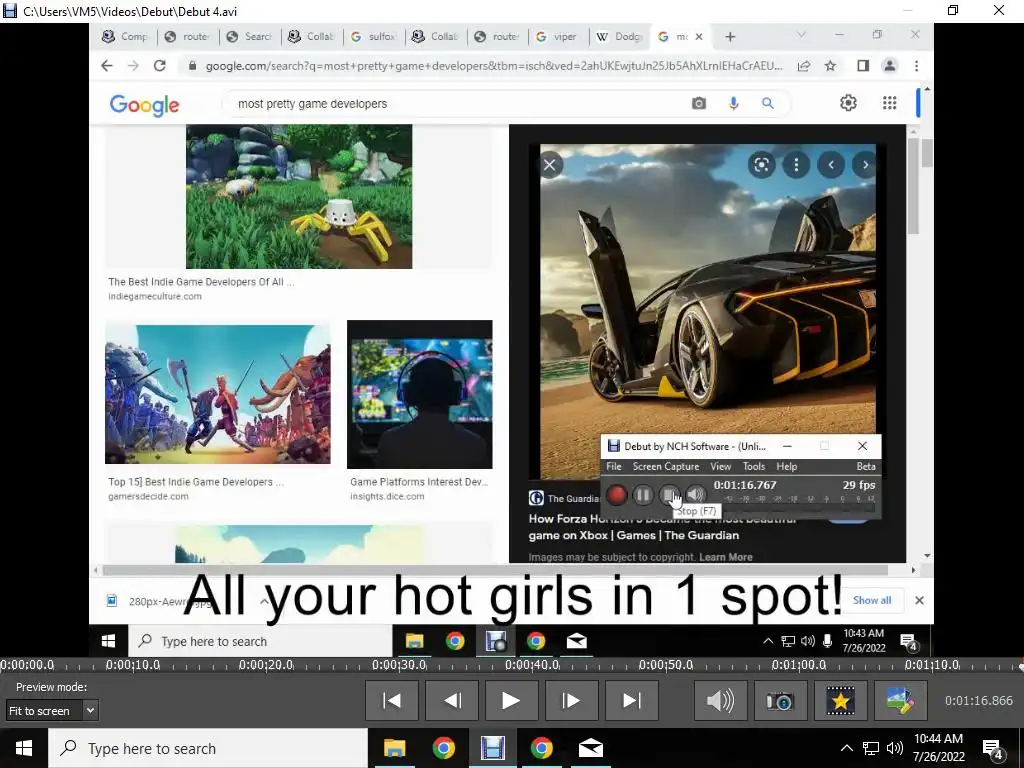Open the Google apps grid
Viewport: 1024px width, 768px height.
(889, 103)
